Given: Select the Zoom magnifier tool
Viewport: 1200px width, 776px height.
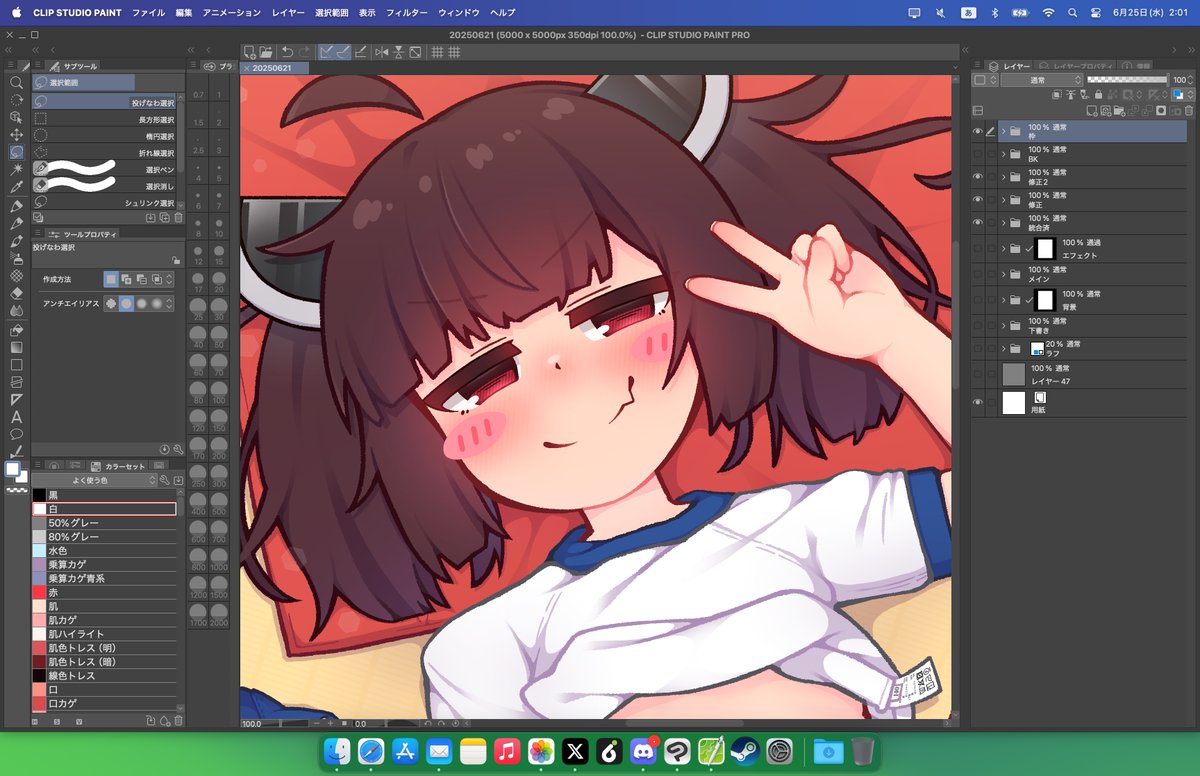Looking at the screenshot, I should pos(16,83).
